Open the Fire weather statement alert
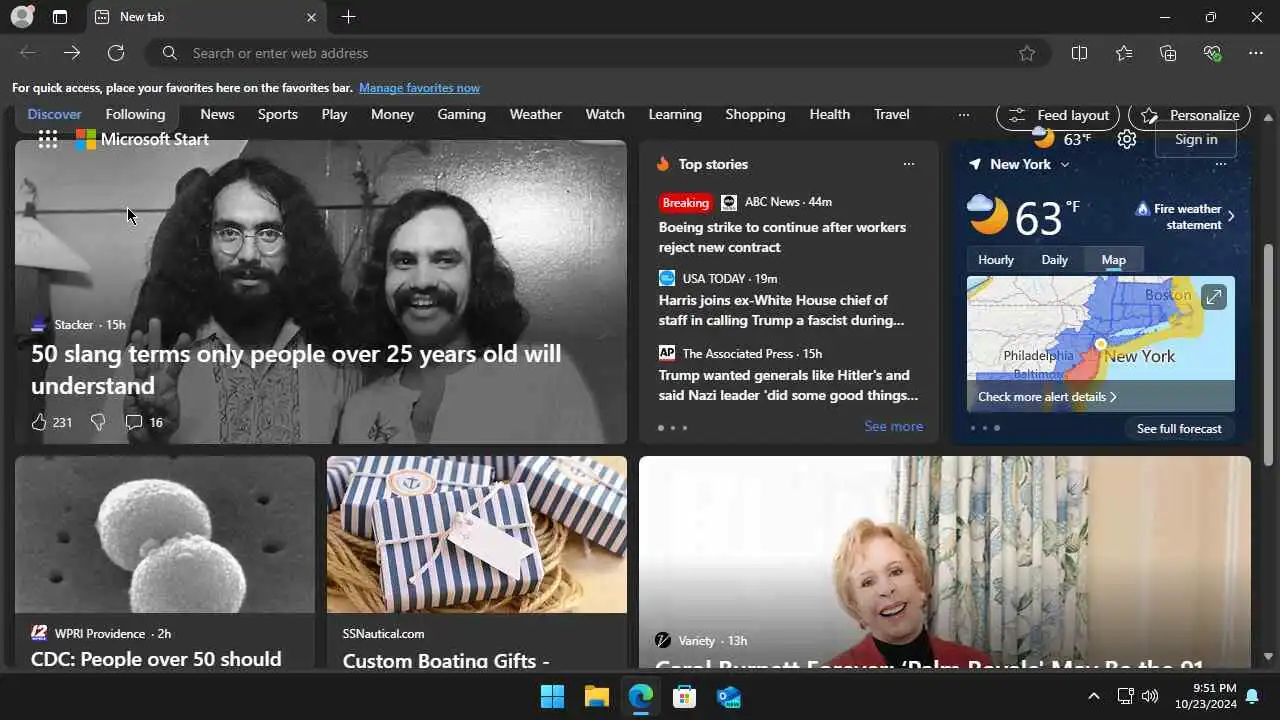Screen dimensions: 1280x720 1186,216
